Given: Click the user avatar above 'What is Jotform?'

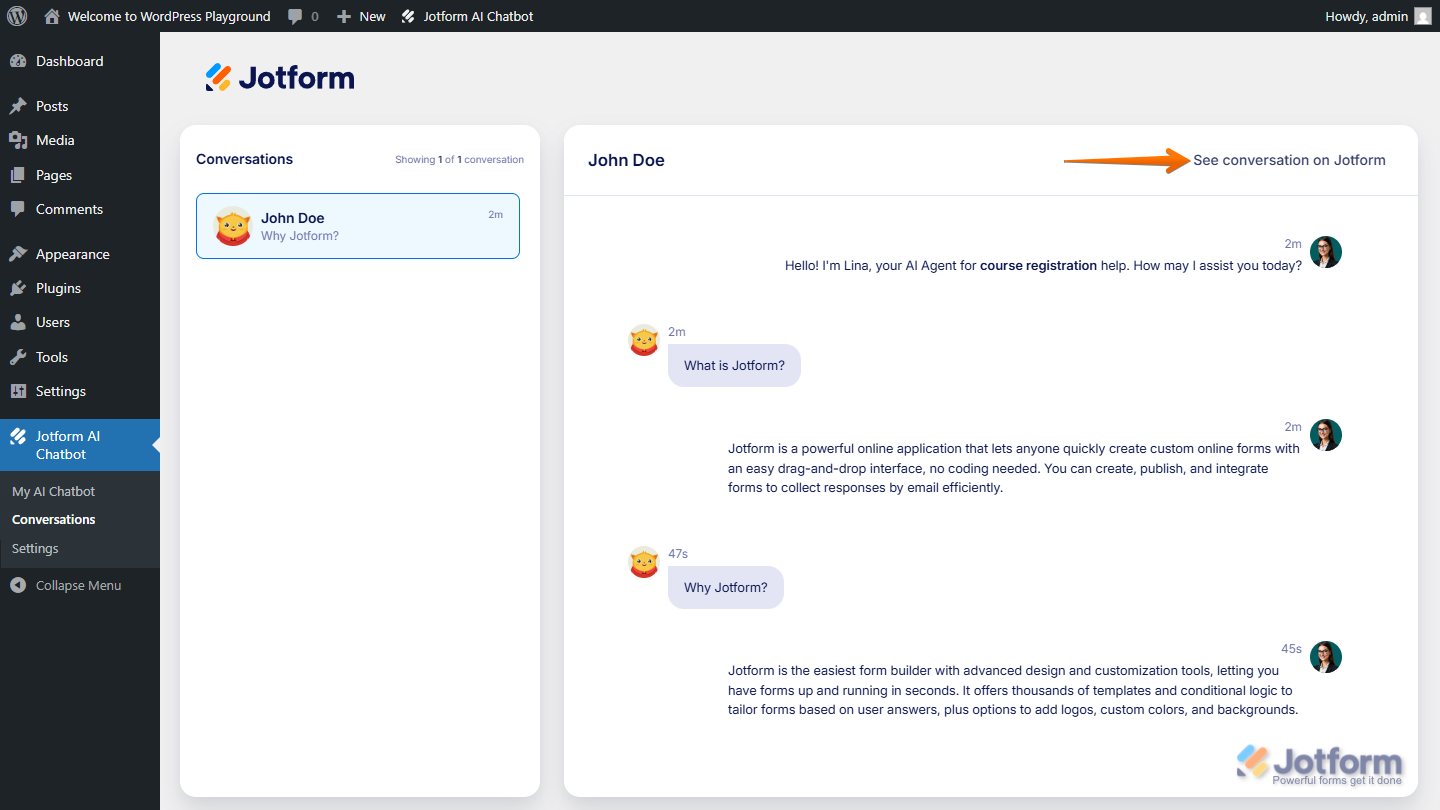Looking at the screenshot, I should point(644,340).
